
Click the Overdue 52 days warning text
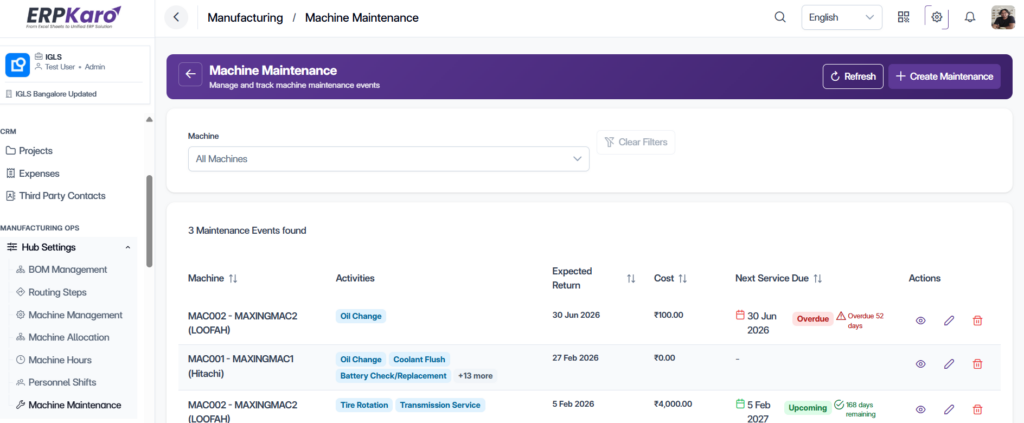[861, 321]
